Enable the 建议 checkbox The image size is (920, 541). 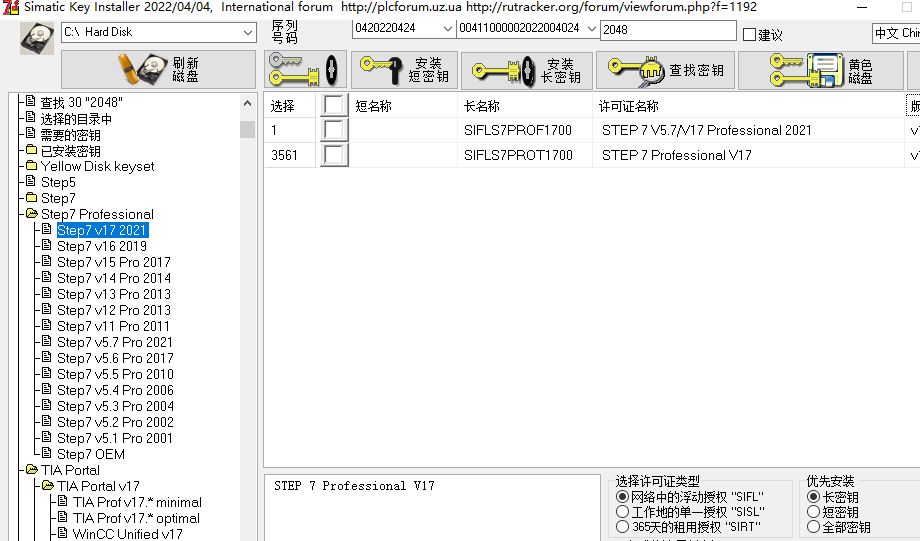(x=750, y=35)
